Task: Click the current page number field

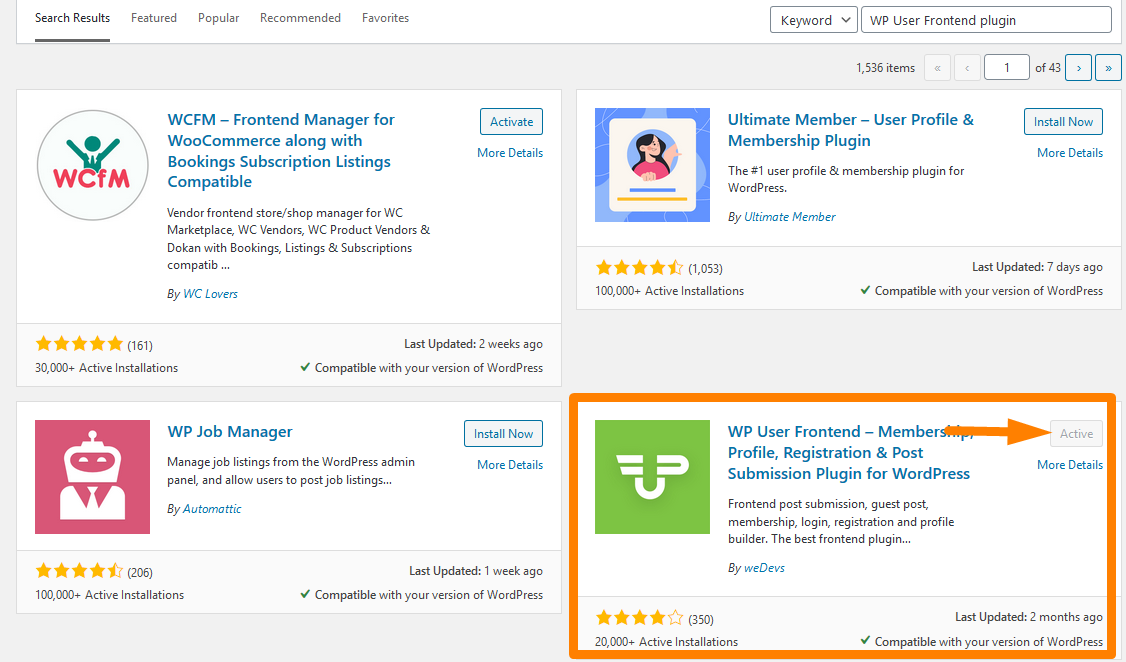Action: coord(1006,67)
